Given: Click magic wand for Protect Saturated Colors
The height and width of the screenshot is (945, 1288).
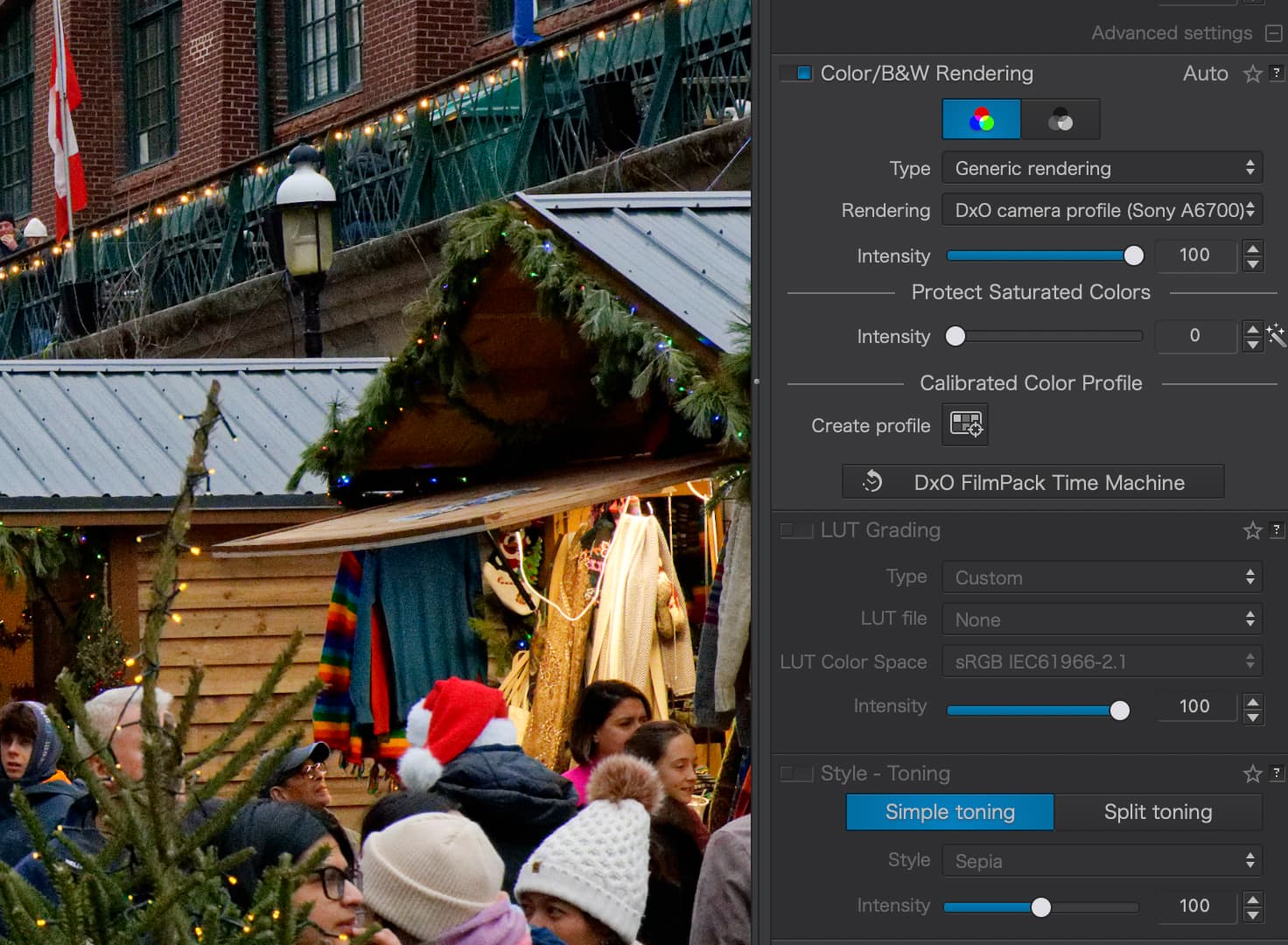Looking at the screenshot, I should [1276, 335].
